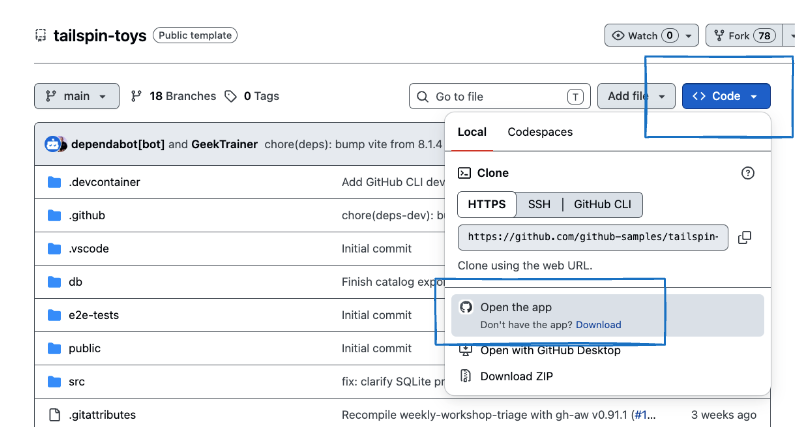Click the branch icon next to 18 Branches
This screenshot has height=437, width=805.
click(136, 96)
